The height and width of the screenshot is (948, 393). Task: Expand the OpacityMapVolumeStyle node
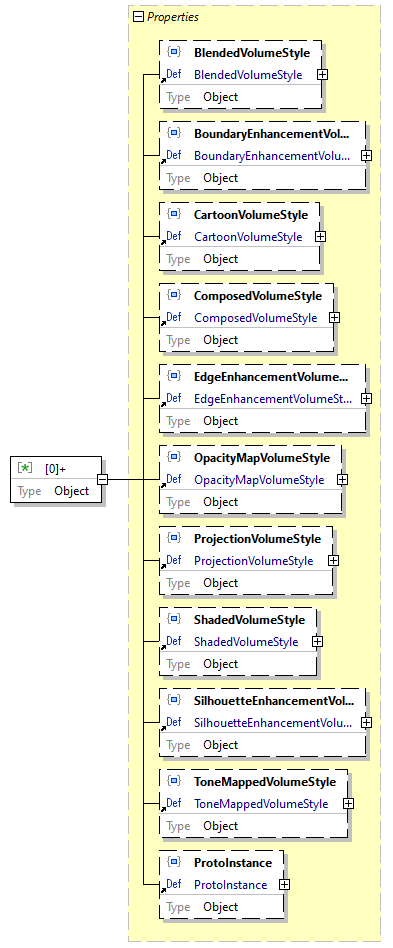[x=342, y=479]
